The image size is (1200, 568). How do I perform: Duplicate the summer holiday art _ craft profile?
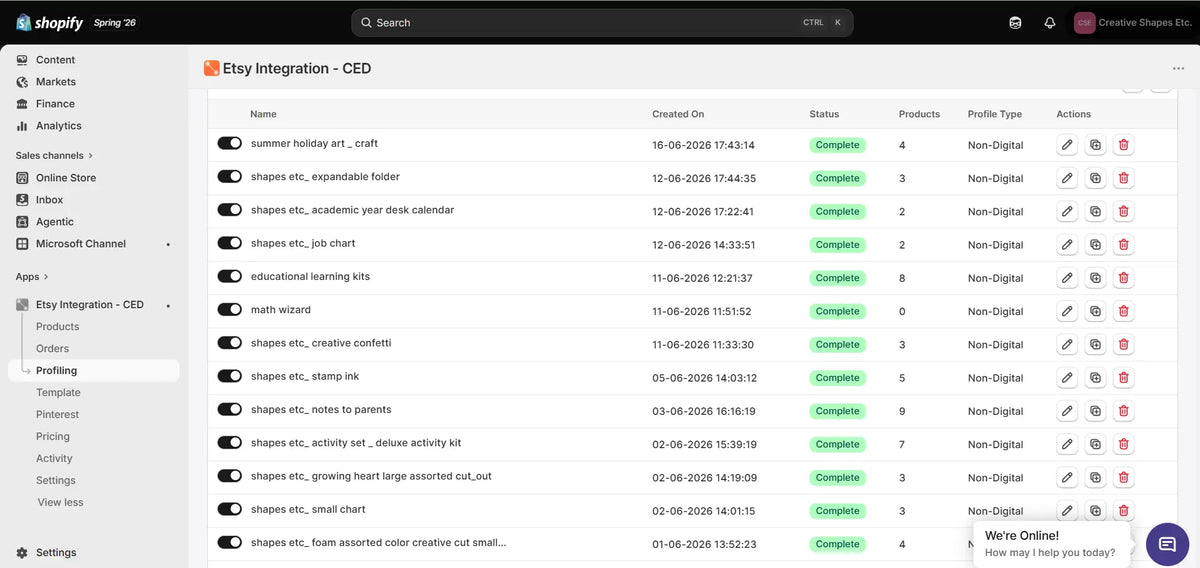[x=1095, y=145]
